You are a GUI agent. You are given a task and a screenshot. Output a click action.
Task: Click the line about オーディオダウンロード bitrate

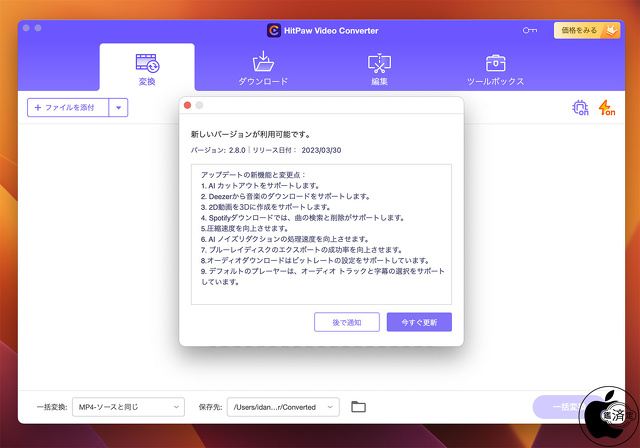click(x=315, y=260)
